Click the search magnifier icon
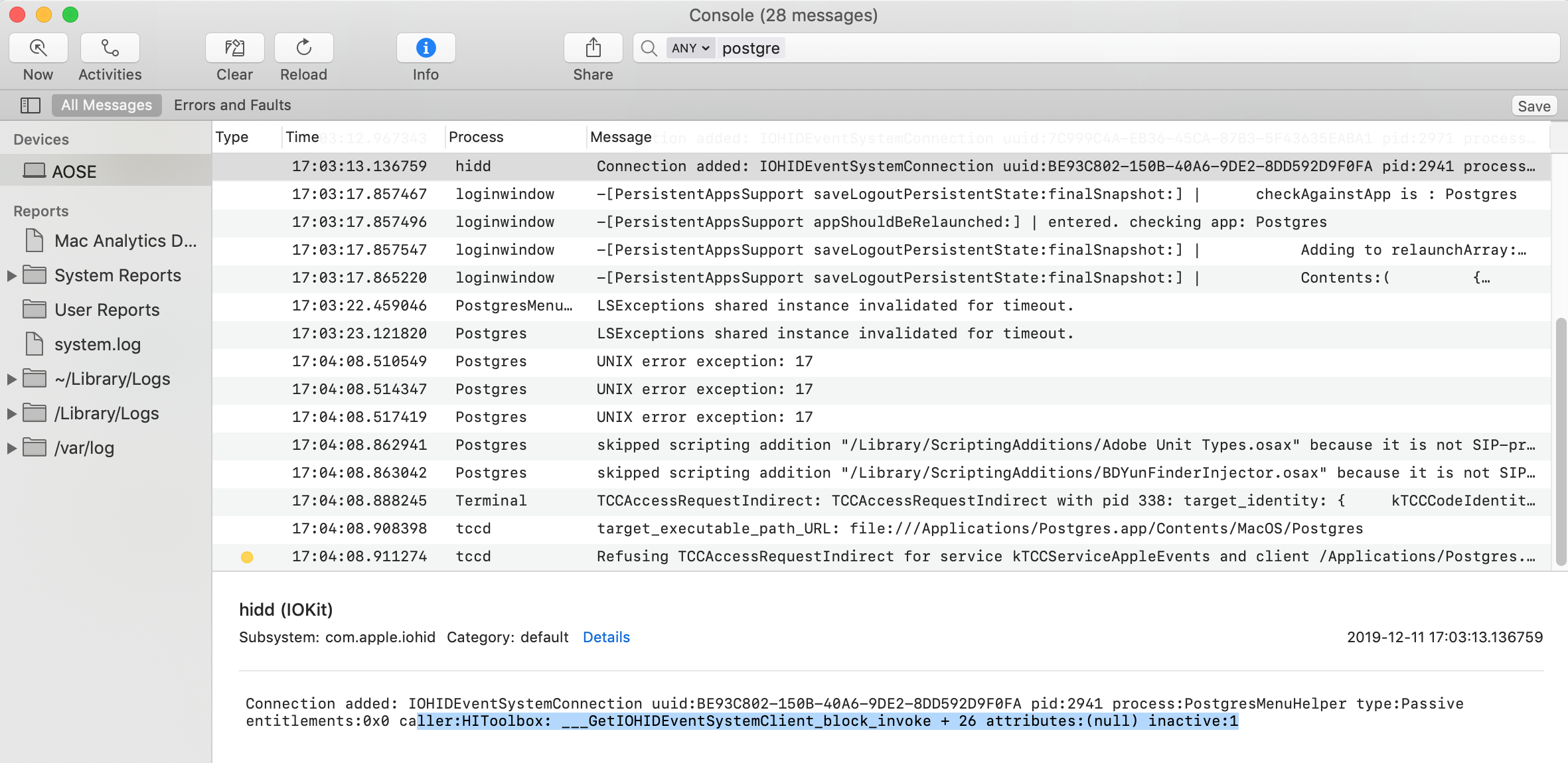1568x763 pixels. pos(647,48)
